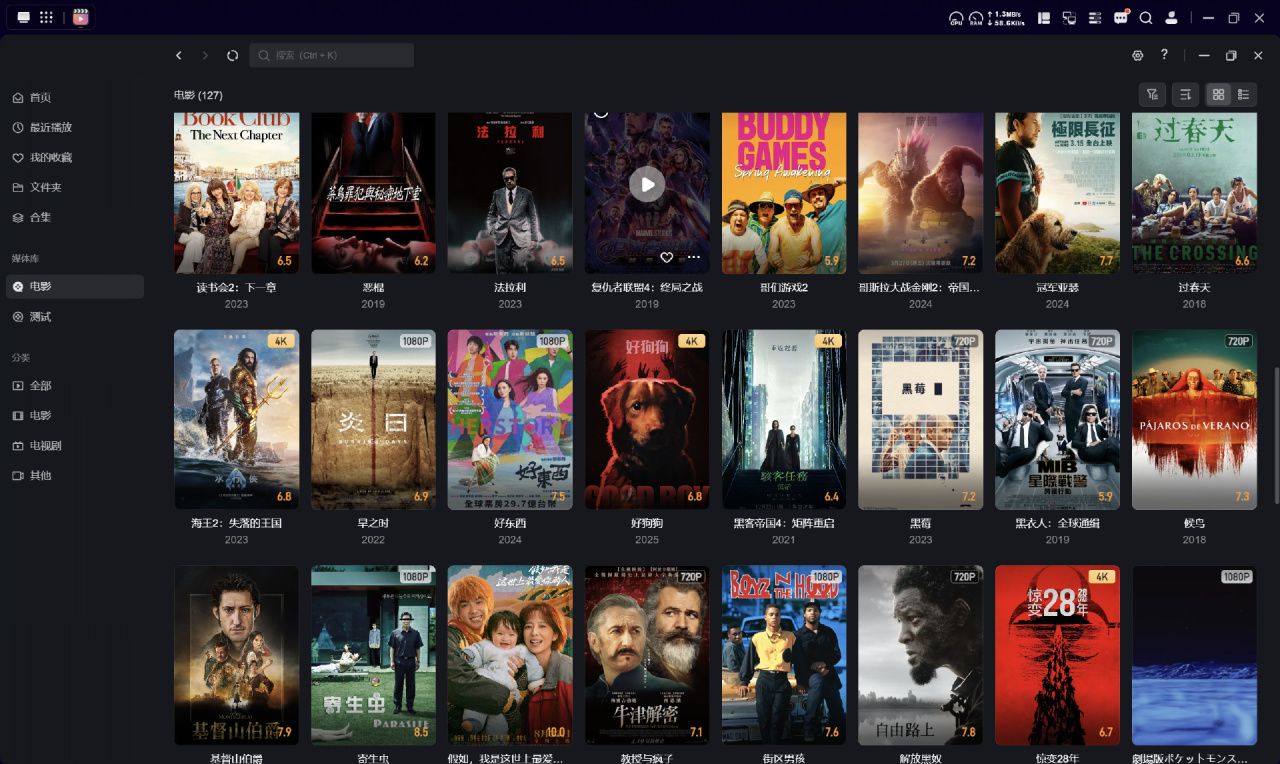Open the 自由路上 poster
Viewport: 1280px width, 764px height.
[x=921, y=655]
